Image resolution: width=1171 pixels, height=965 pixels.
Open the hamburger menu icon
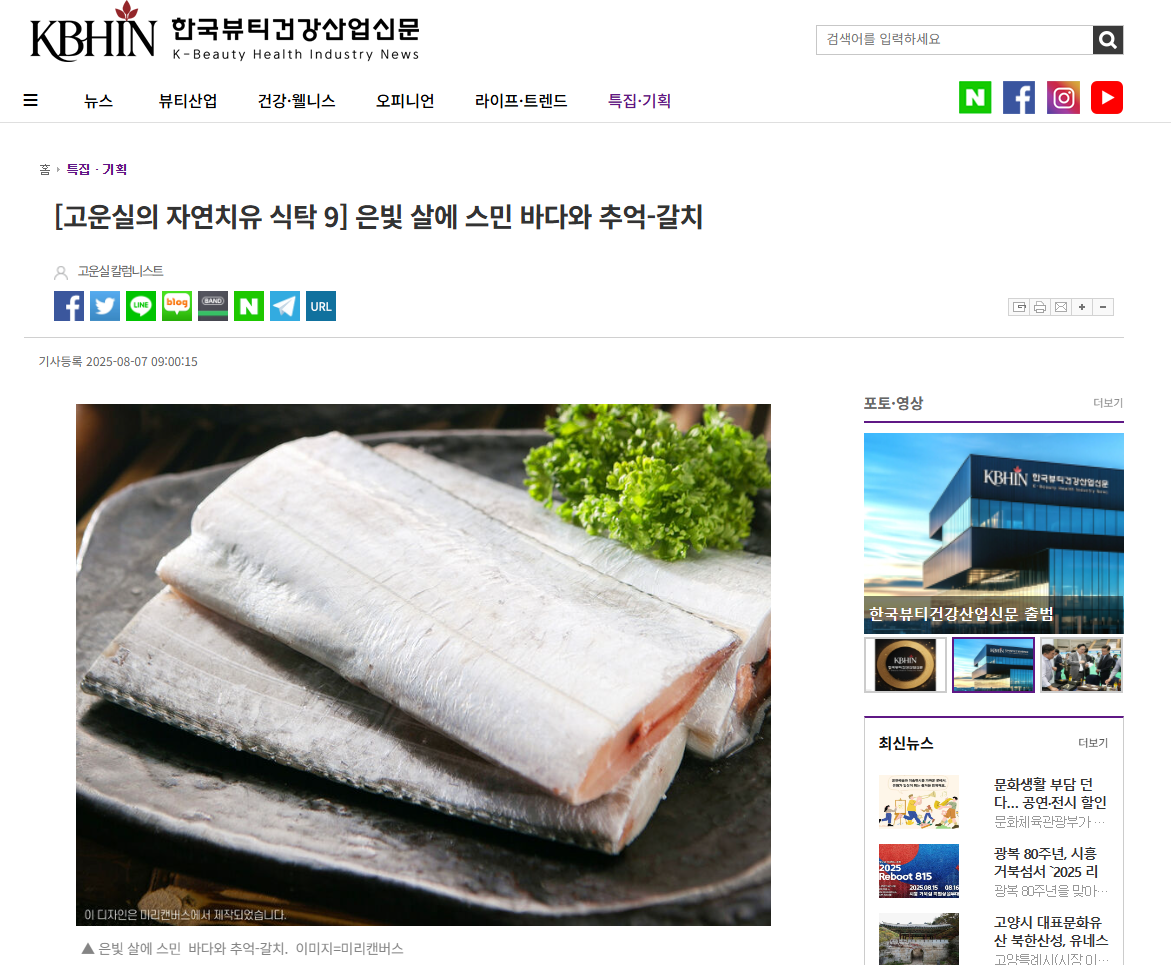tap(31, 100)
